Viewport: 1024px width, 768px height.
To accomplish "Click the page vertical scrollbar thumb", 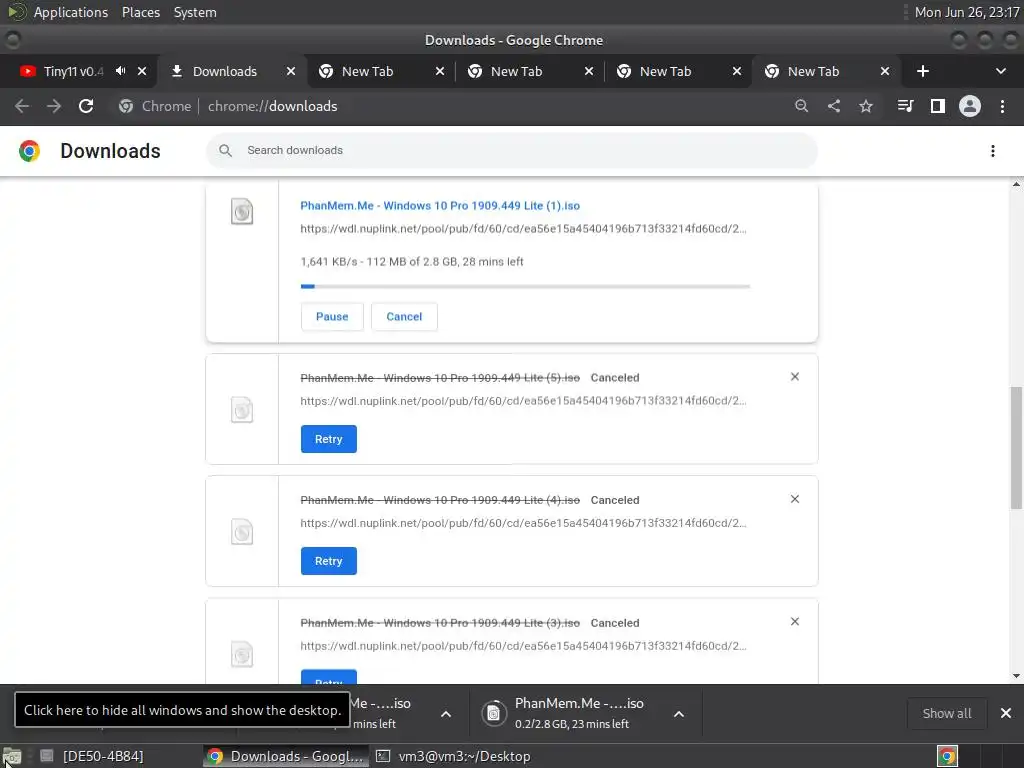I will point(1016,448).
